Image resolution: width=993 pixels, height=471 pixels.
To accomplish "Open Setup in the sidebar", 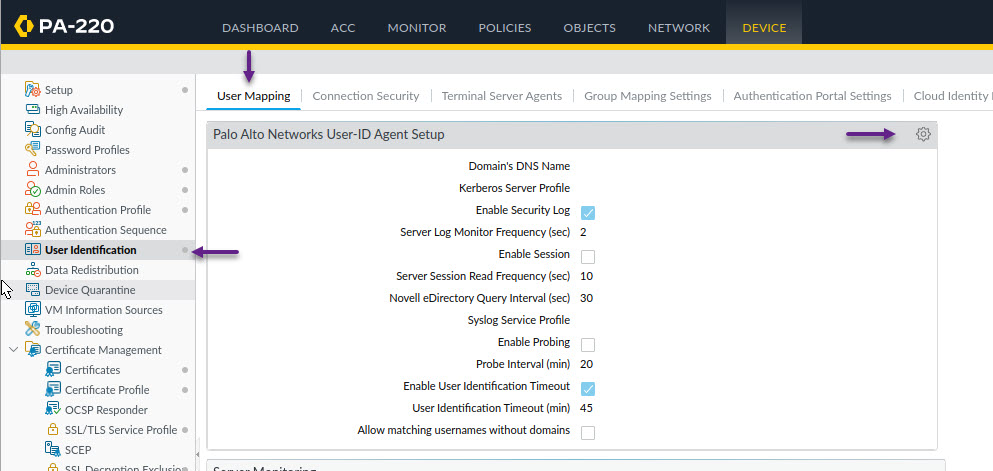I will coord(59,90).
